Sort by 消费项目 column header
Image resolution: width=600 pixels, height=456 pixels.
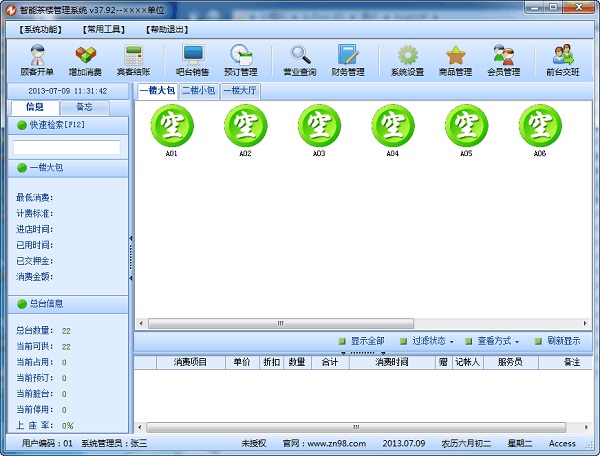(x=190, y=362)
